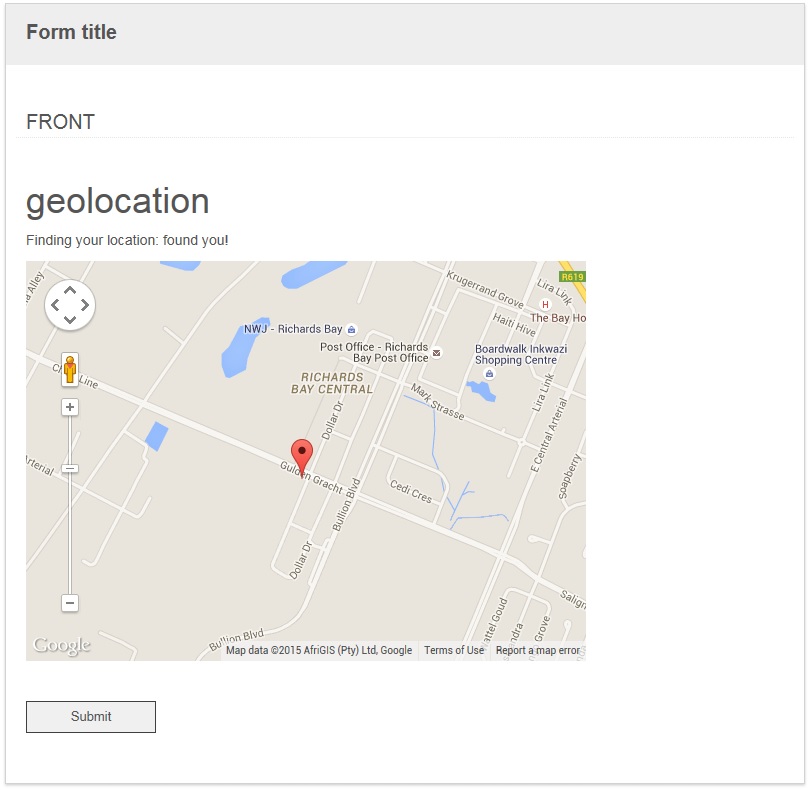This screenshot has width=808, height=790.
Task: Click the R619 road shield
Action: click(572, 277)
